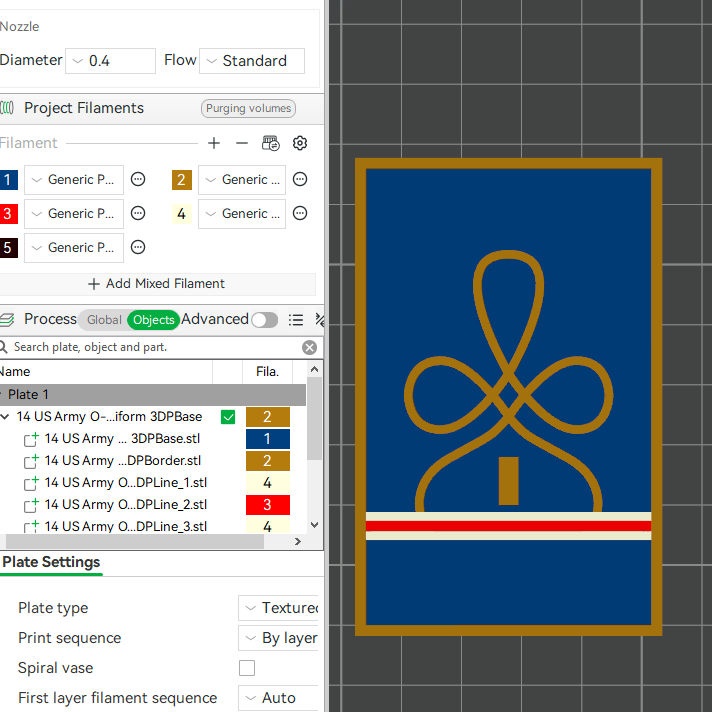Add a new filament with plus icon

[x=213, y=143]
